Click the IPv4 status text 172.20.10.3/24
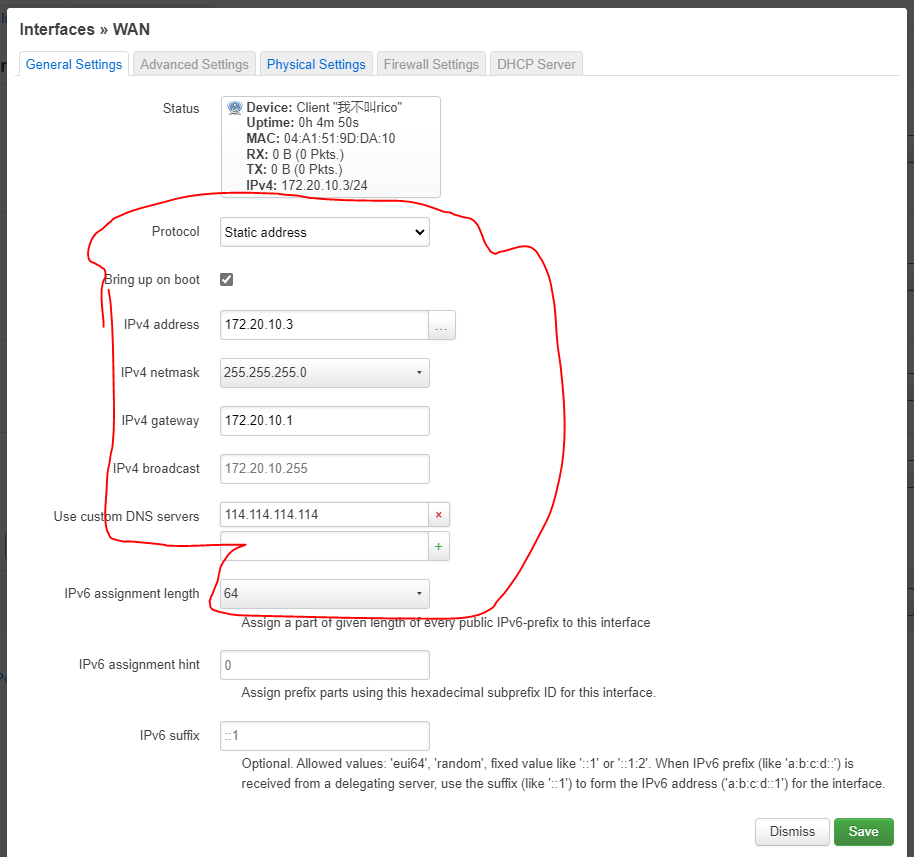 pos(324,185)
